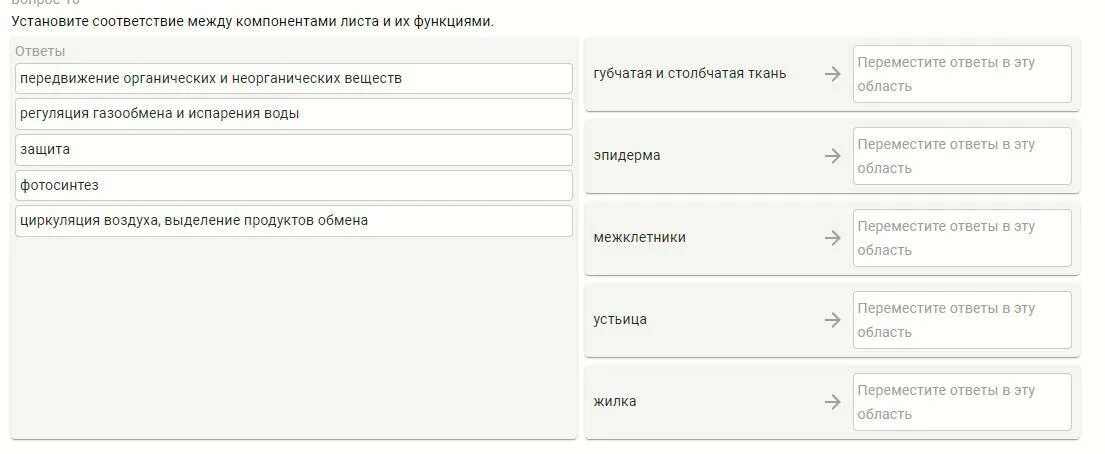Select 'циркуляция воздуха, выделение продуктов обмена' answer
This screenshot has height=454, width=1105.
tap(294, 221)
